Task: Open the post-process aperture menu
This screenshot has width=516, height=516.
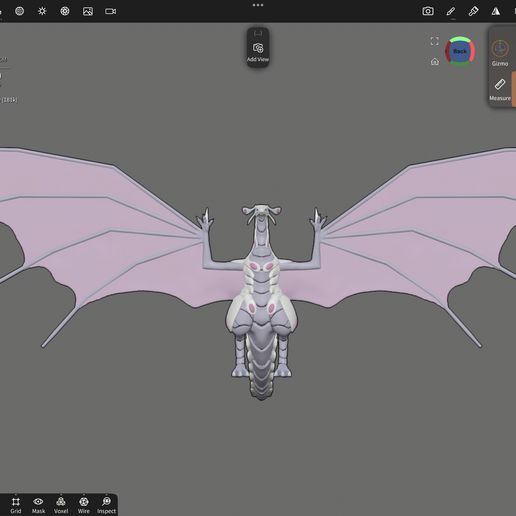Action: pyautogui.click(x=65, y=11)
